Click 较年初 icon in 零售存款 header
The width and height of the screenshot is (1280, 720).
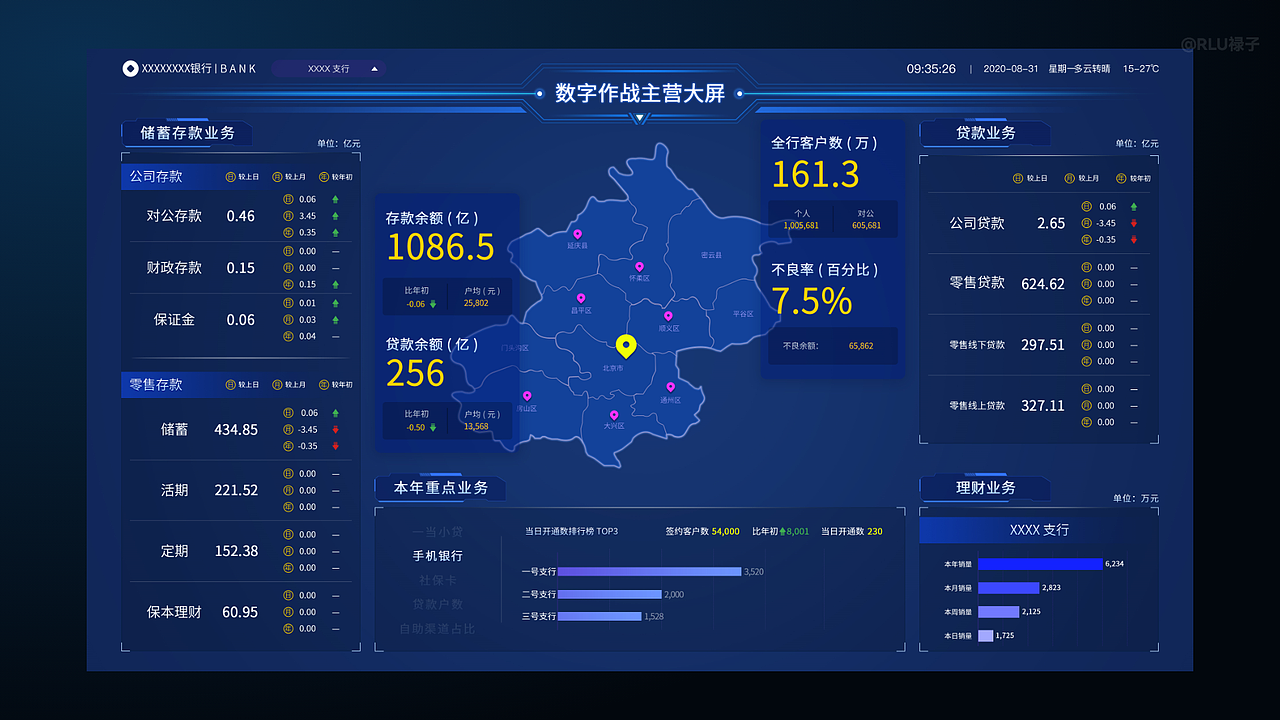click(324, 384)
